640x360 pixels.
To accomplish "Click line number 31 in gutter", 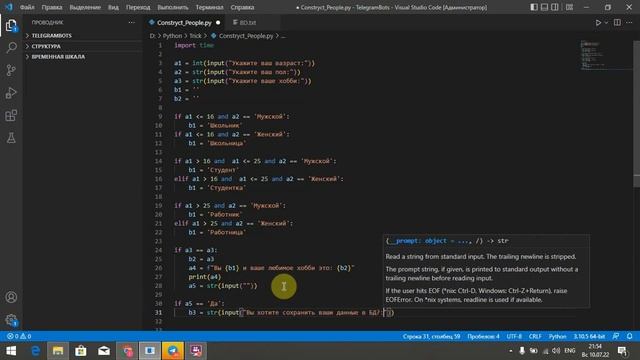I will [x=158, y=313].
